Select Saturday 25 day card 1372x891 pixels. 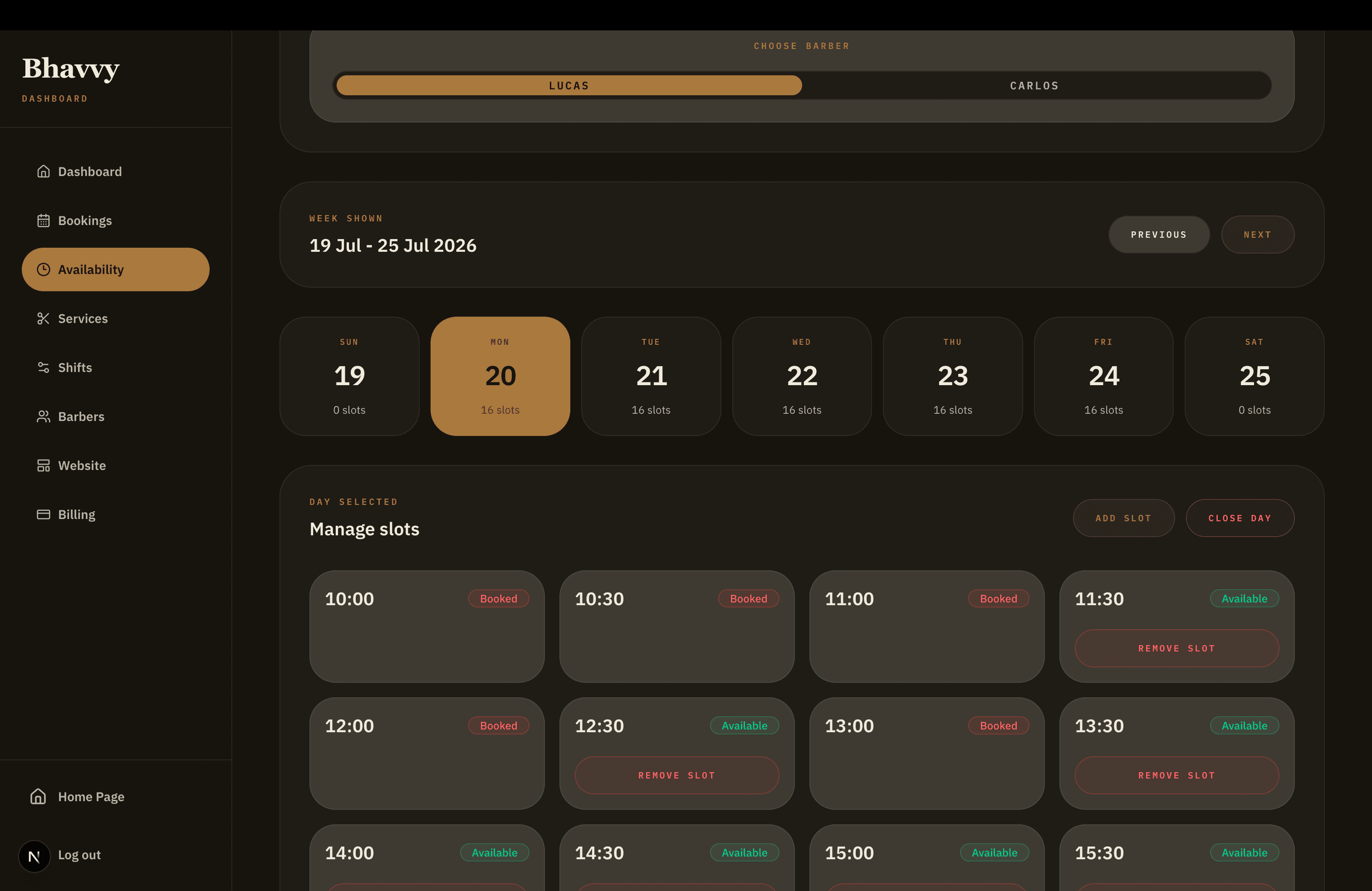pyautogui.click(x=1254, y=377)
